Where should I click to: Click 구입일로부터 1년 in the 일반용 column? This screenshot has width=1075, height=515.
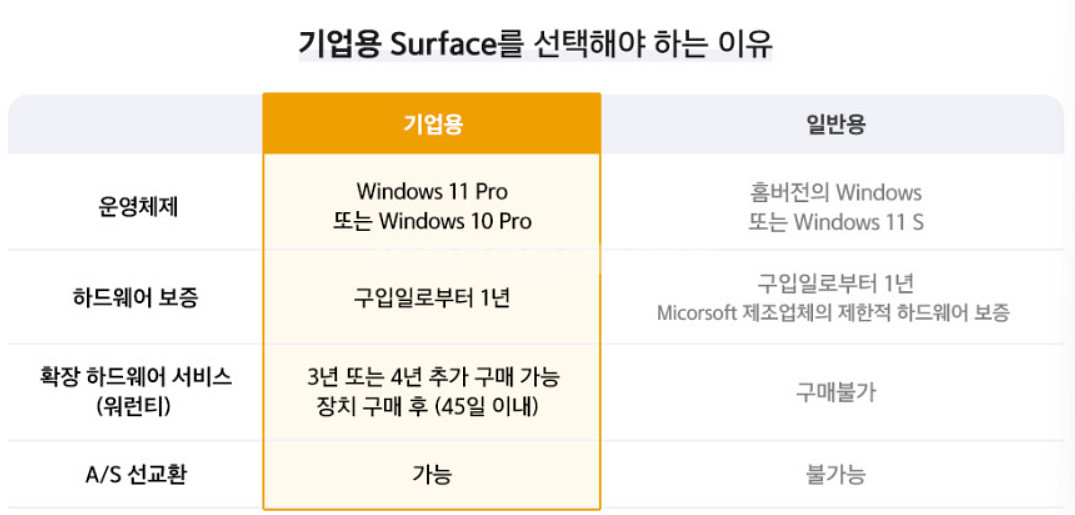pos(835,283)
